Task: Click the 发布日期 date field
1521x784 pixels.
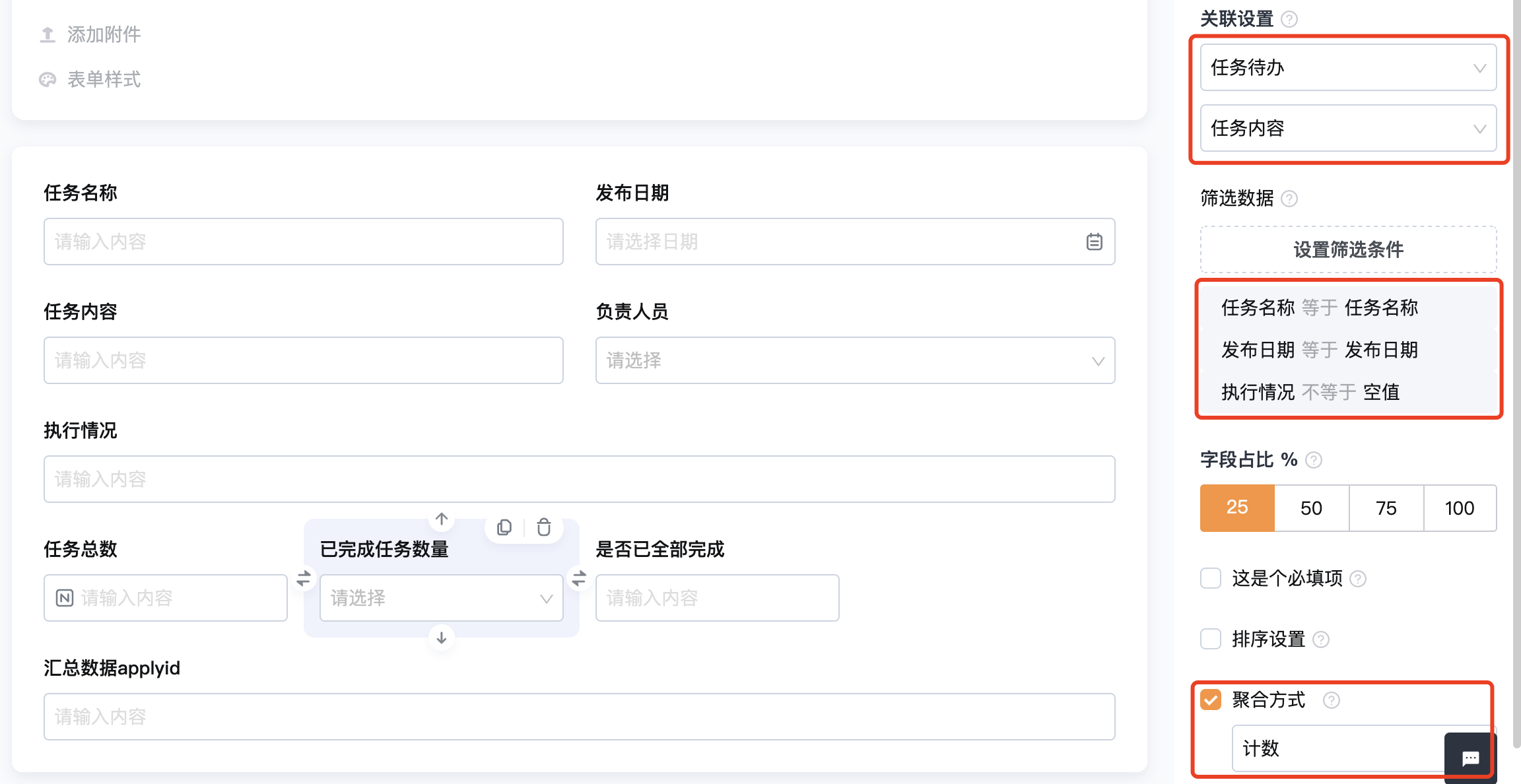Action: click(x=855, y=242)
